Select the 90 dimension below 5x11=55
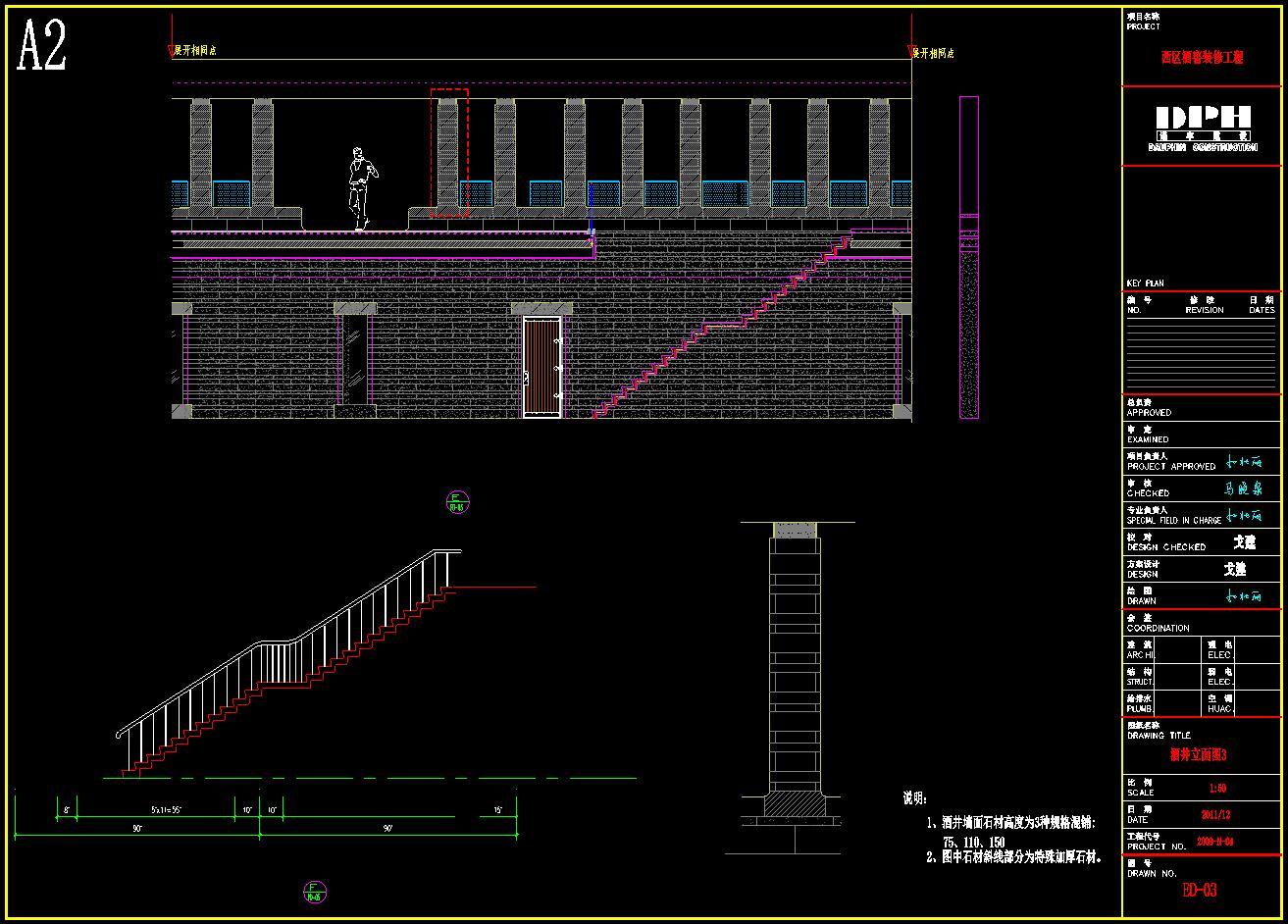Viewport: 1288px width, 924px height. coord(137,829)
